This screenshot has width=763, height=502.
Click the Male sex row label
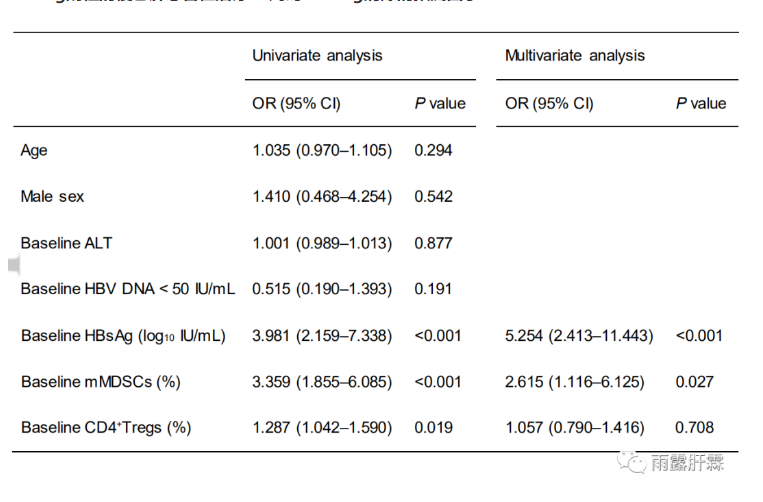[x=52, y=197]
